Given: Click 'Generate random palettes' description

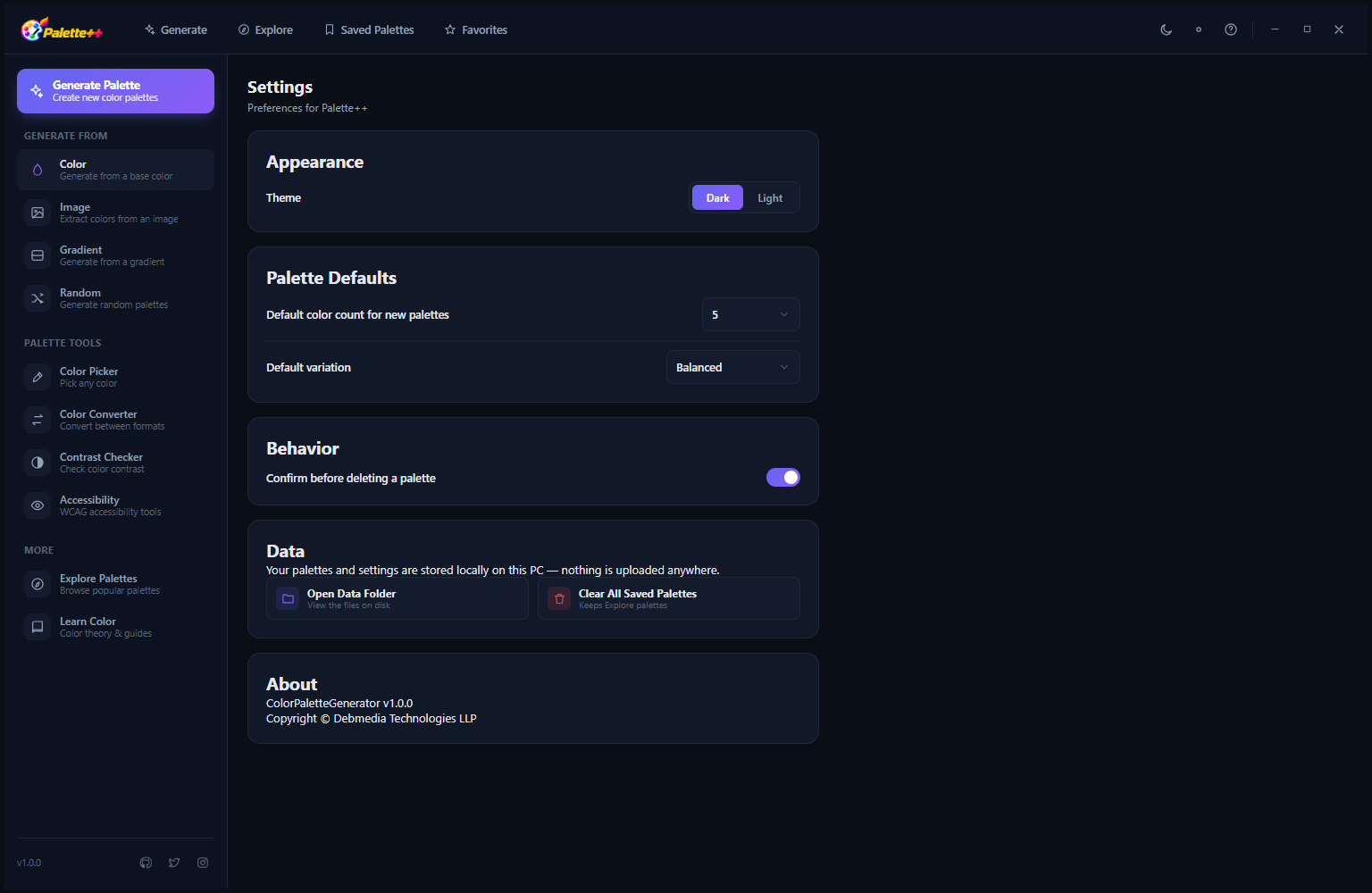Looking at the screenshot, I should click(x=113, y=305).
